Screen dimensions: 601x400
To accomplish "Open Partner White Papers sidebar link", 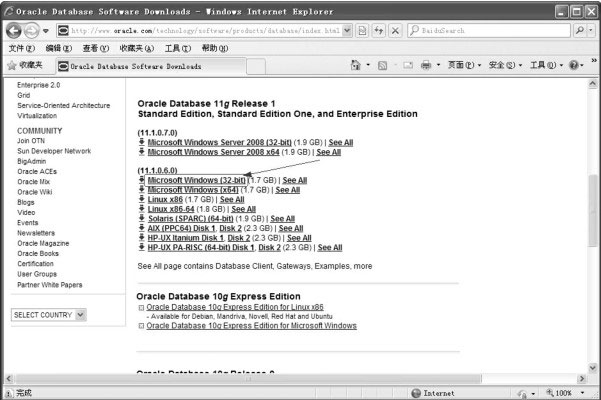I will 50,285.
